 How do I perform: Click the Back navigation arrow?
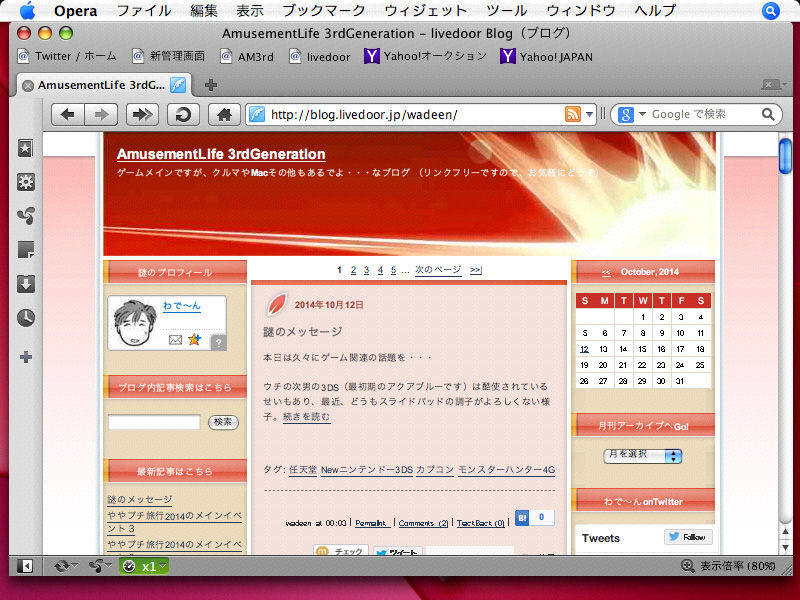coord(68,114)
